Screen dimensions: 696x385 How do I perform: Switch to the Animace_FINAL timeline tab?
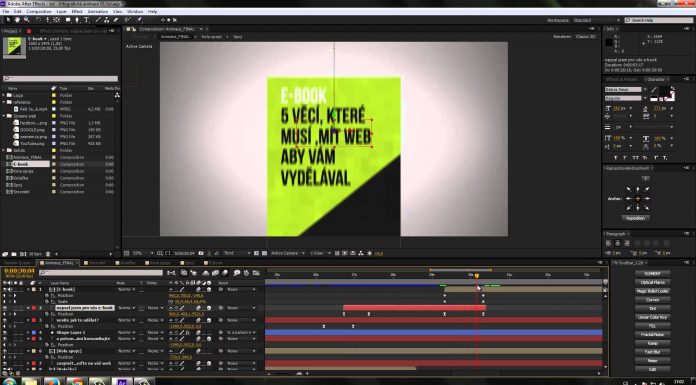pyautogui.click(x=59, y=263)
